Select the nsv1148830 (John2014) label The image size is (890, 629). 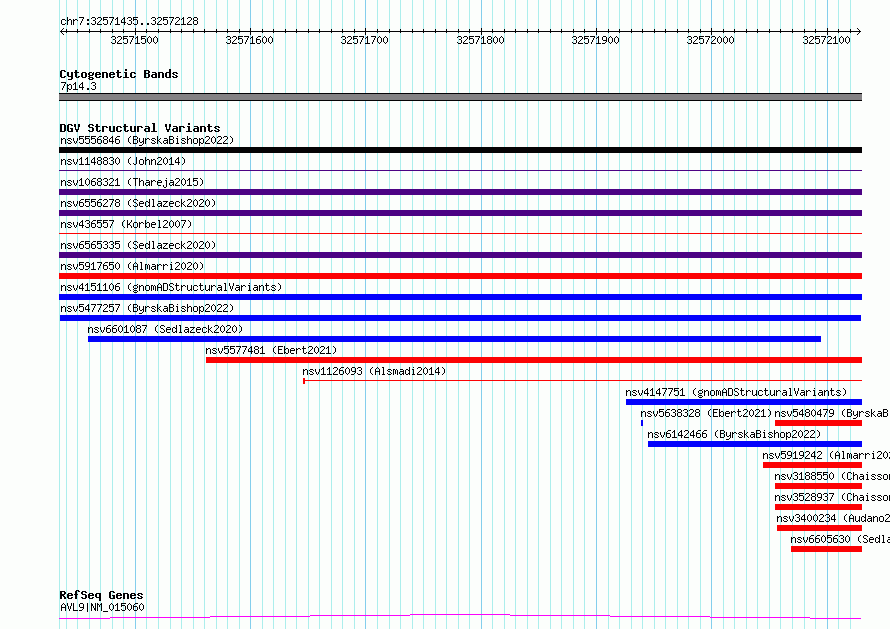pyautogui.click(x=123, y=161)
